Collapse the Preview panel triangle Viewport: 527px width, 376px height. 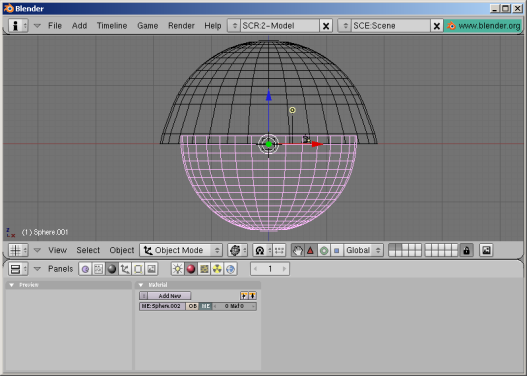click(x=12, y=285)
